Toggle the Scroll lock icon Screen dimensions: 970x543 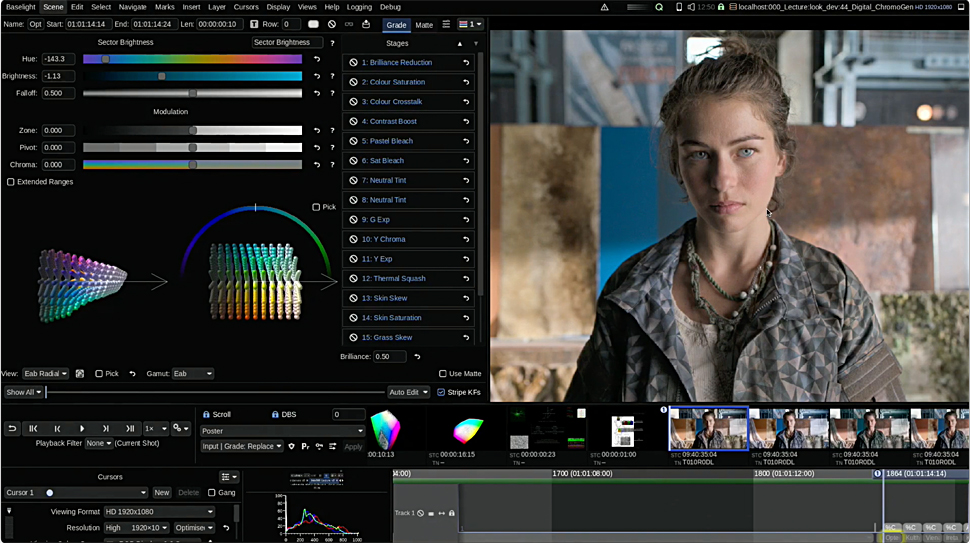tap(206, 414)
